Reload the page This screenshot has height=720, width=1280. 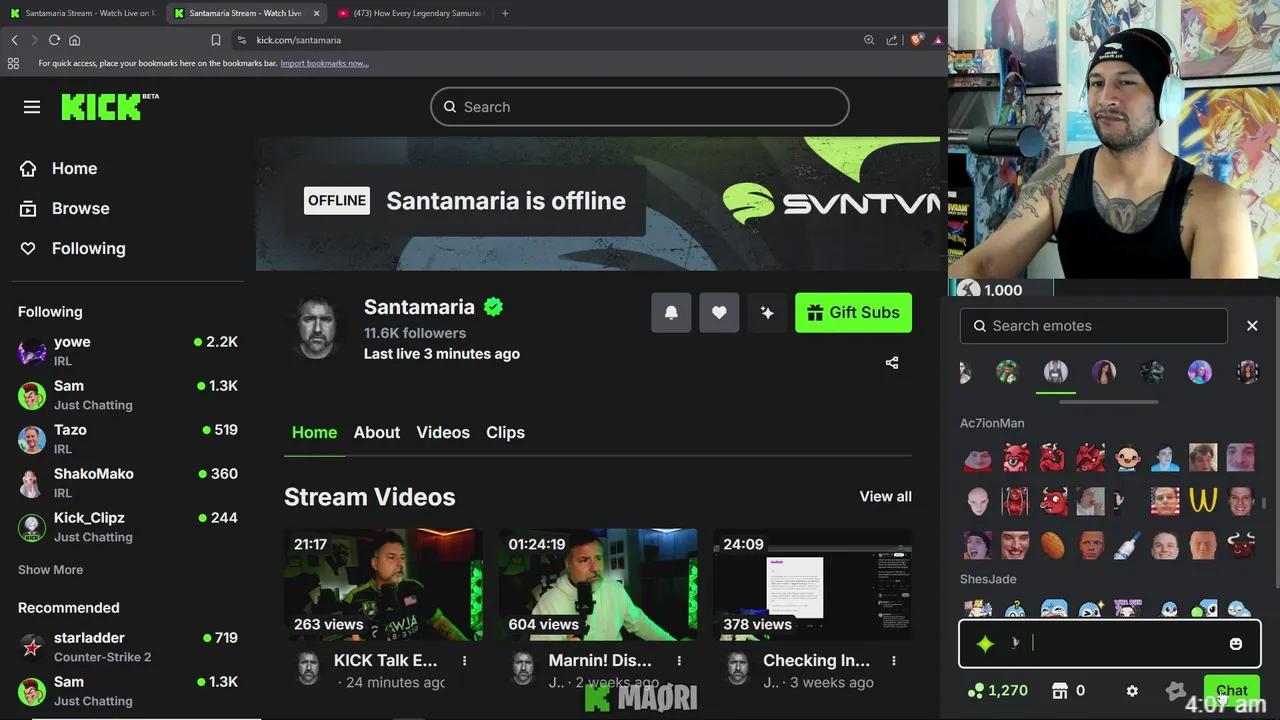coord(54,40)
